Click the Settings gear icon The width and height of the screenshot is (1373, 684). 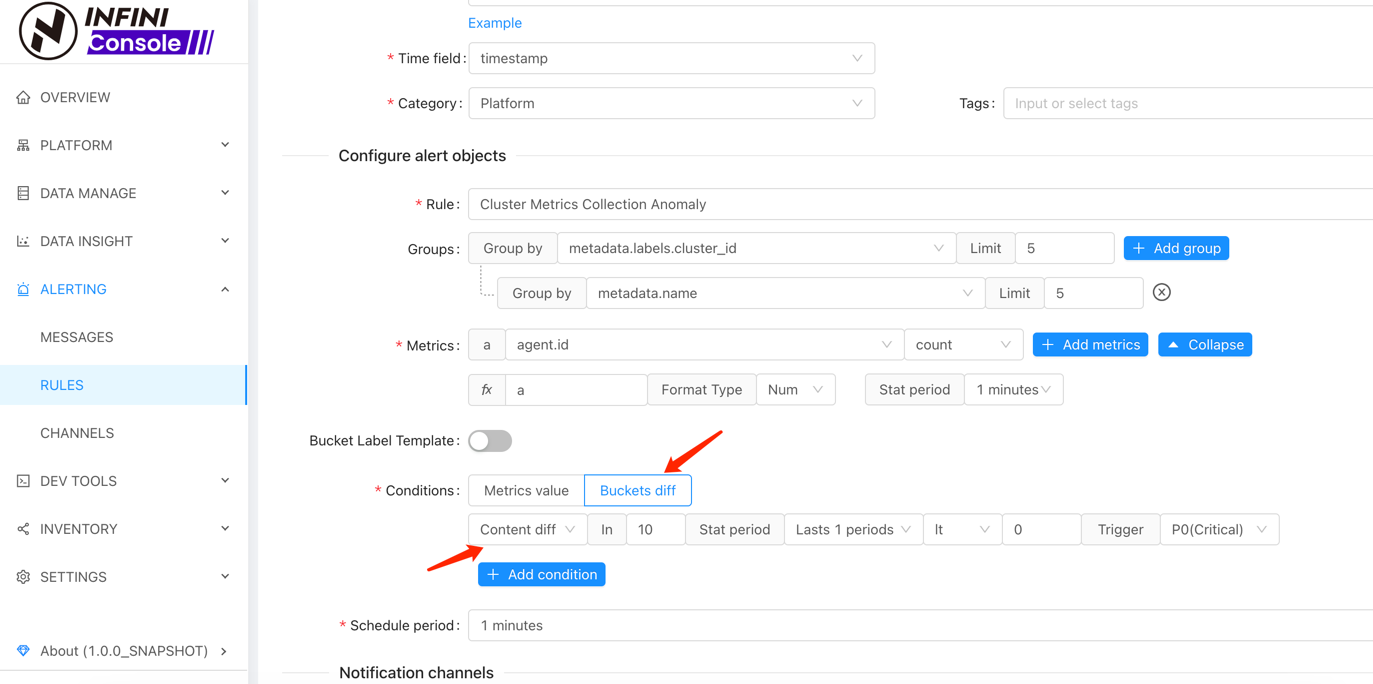pos(23,577)
